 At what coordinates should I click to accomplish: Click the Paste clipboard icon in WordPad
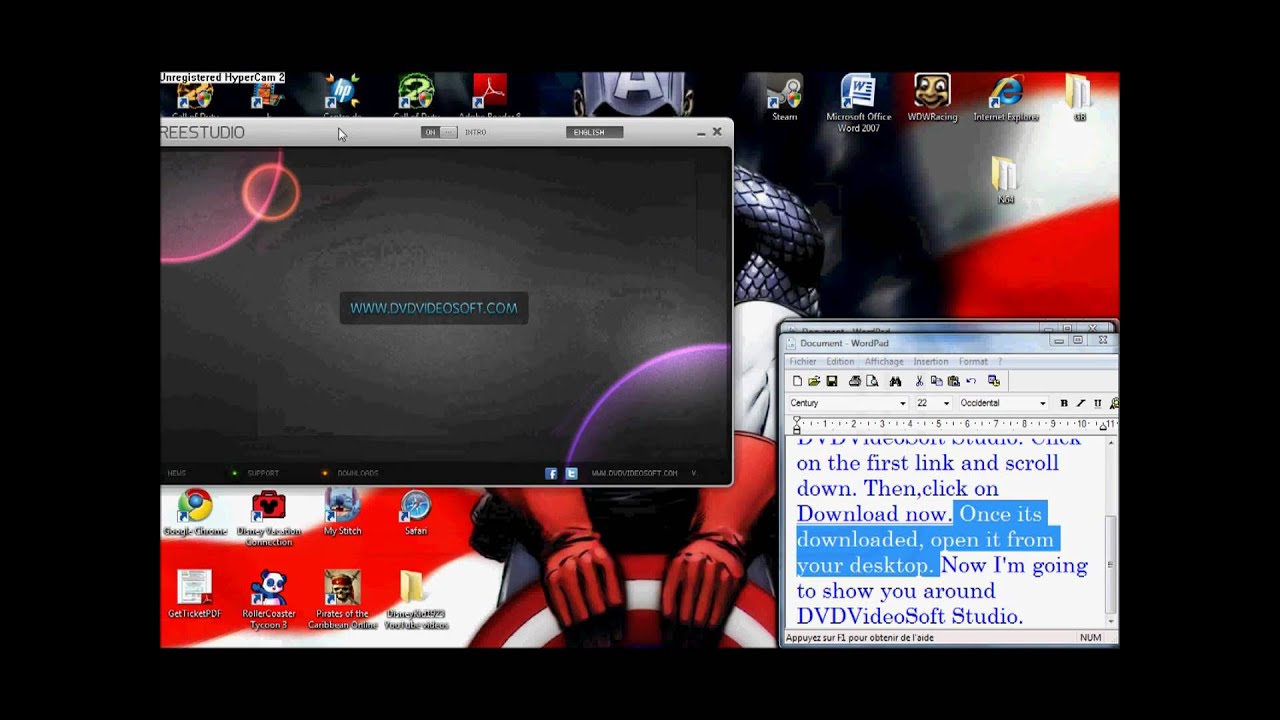click(x=953, y=381)
